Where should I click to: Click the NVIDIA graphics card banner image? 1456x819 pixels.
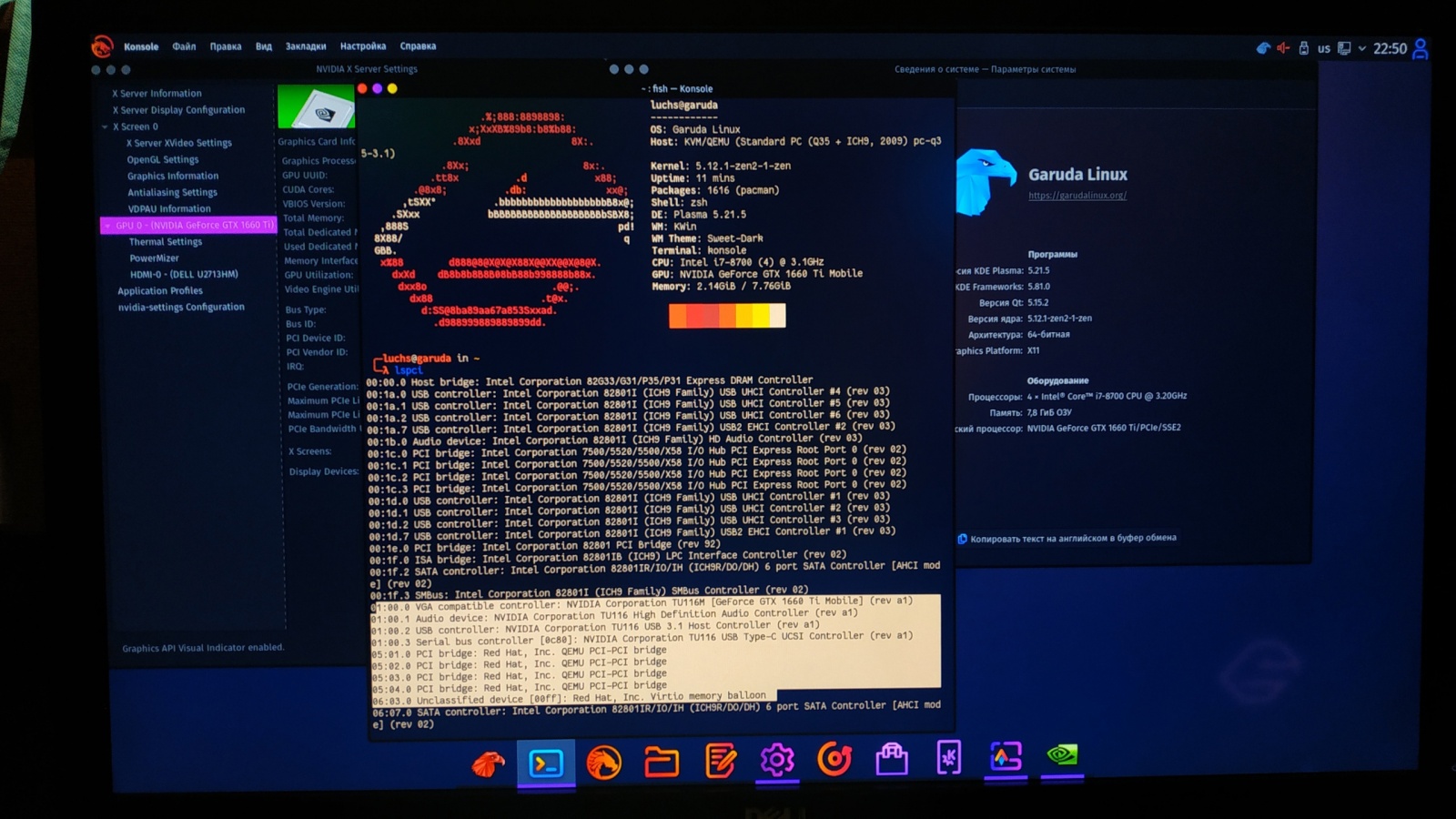(x=316, y=106)
